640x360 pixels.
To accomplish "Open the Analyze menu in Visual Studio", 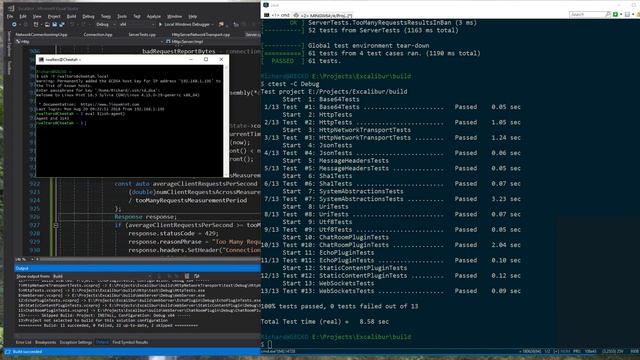I will [x=154, y=16].
